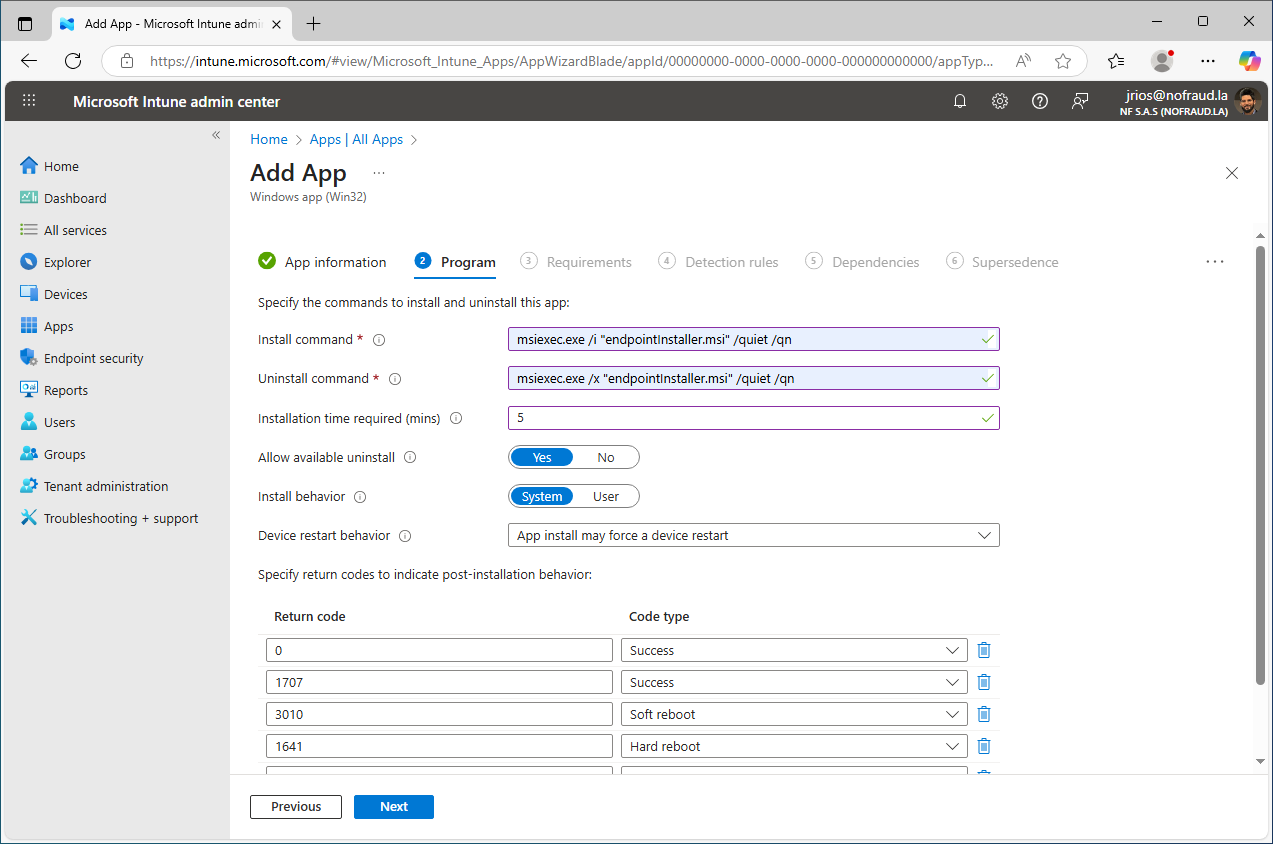Select the Program step tab
Screen dimensions: 1273x844
455,262
